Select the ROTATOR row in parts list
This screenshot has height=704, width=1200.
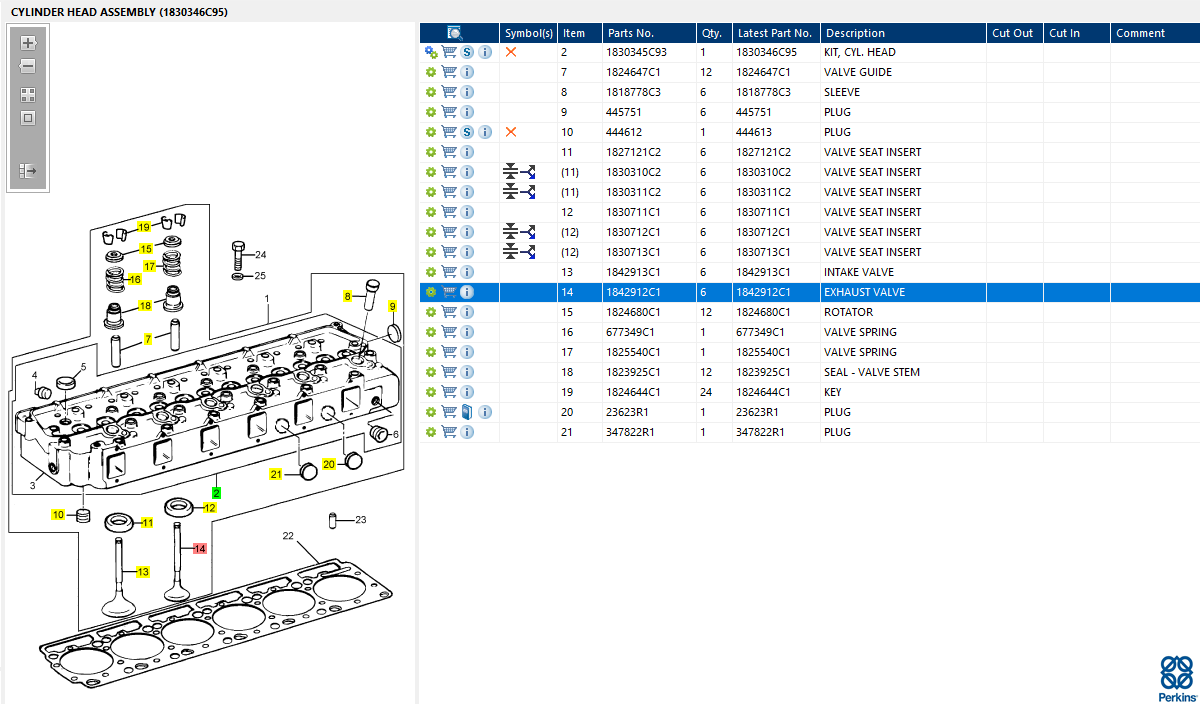click(x=848, y=312)
